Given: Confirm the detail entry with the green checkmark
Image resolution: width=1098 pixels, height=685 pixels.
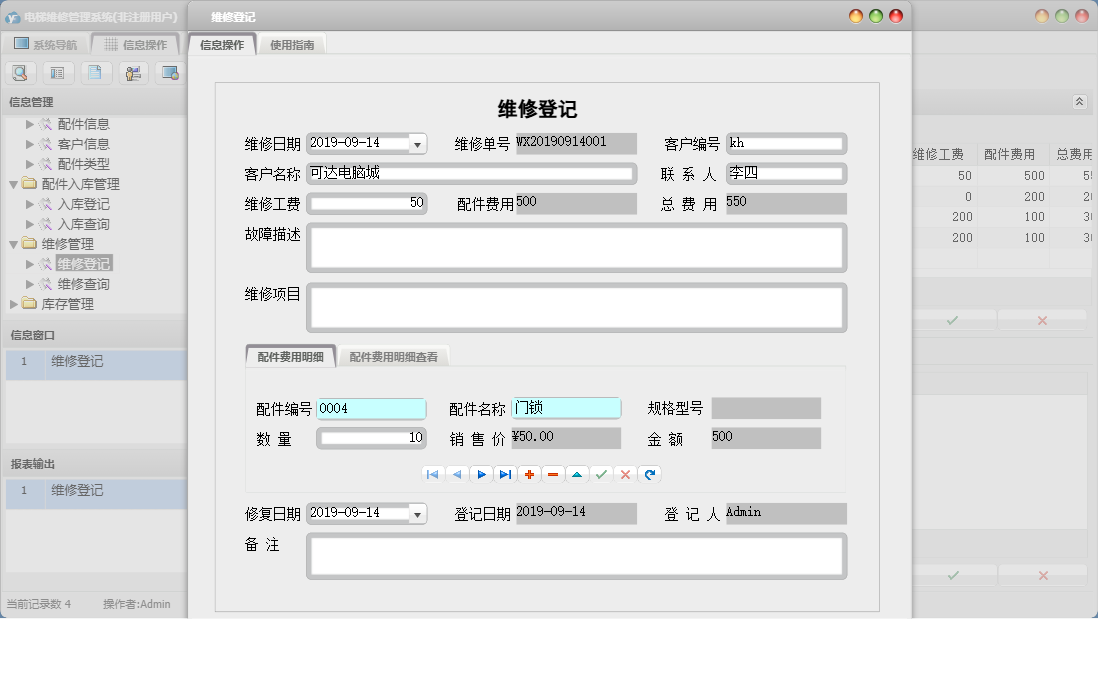Looking at the screenshot, I should 601,474.
